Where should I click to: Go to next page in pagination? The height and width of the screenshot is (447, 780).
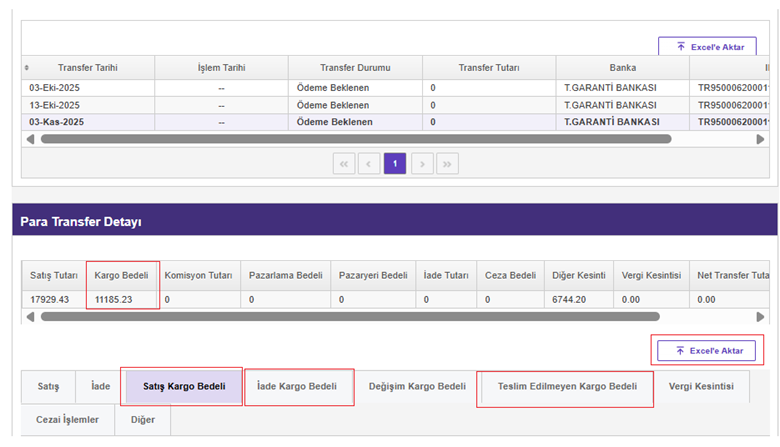(x=421, y=164)
